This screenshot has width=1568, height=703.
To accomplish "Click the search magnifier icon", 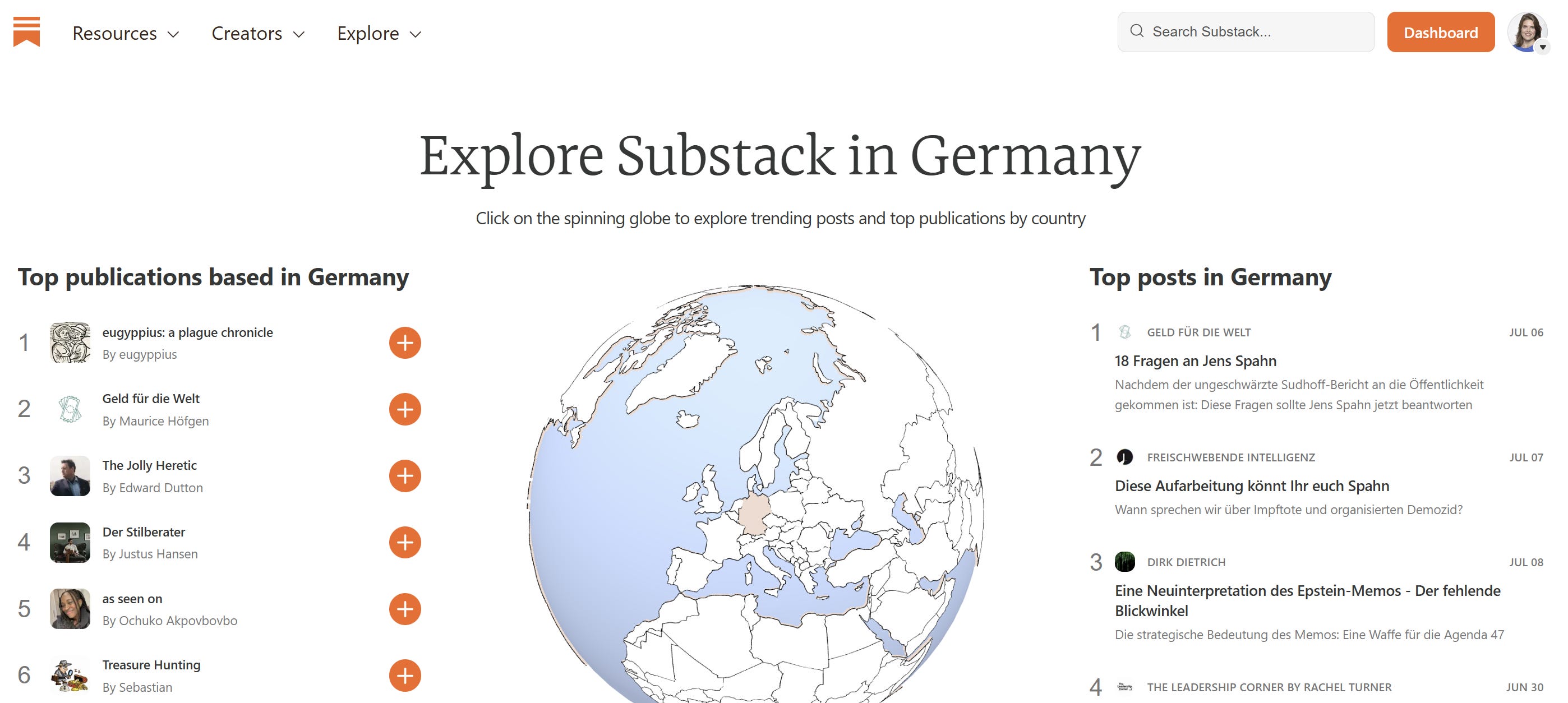I will (1138, 31).
